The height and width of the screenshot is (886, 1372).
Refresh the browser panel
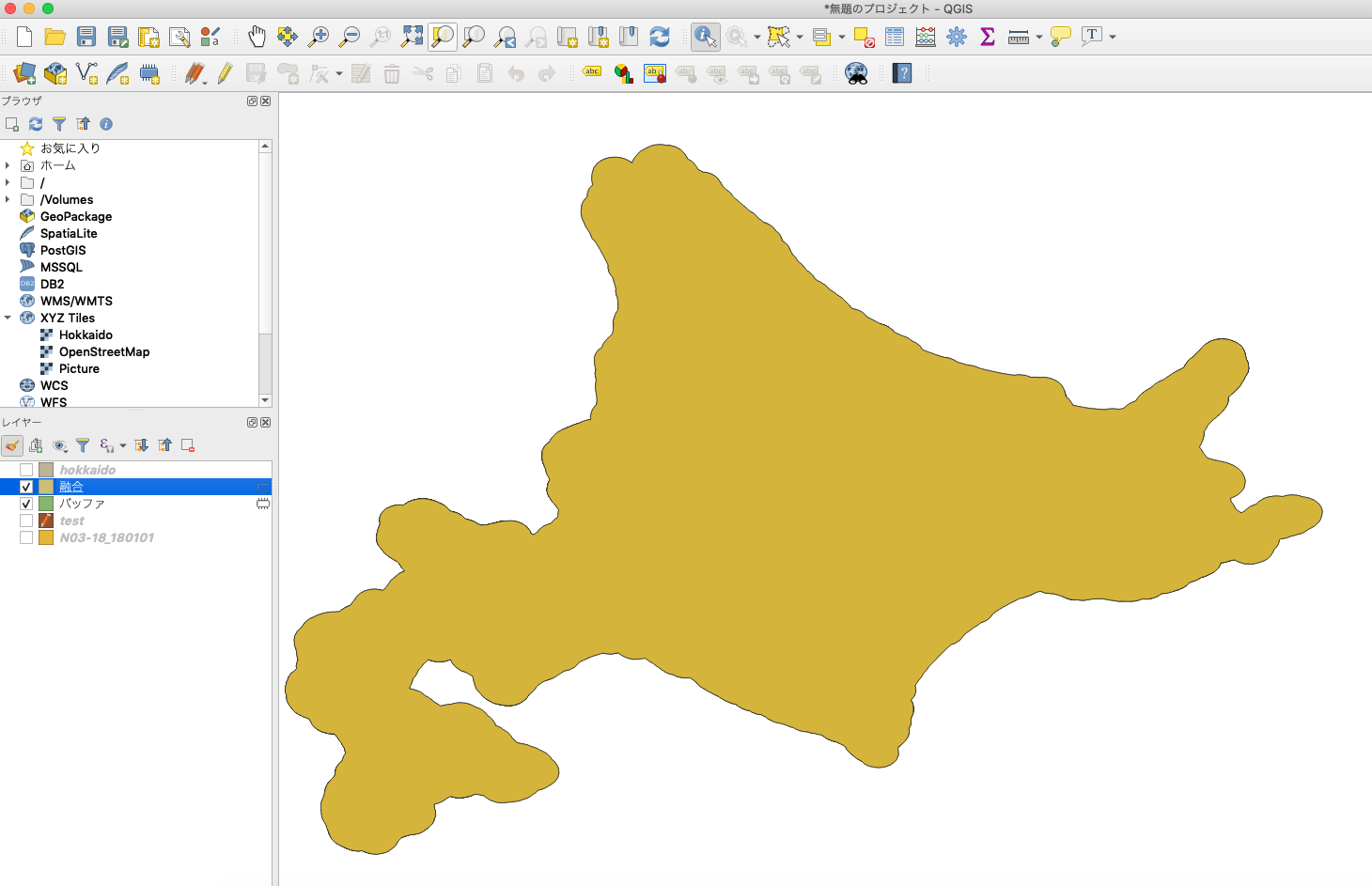(x=36, y=124)
